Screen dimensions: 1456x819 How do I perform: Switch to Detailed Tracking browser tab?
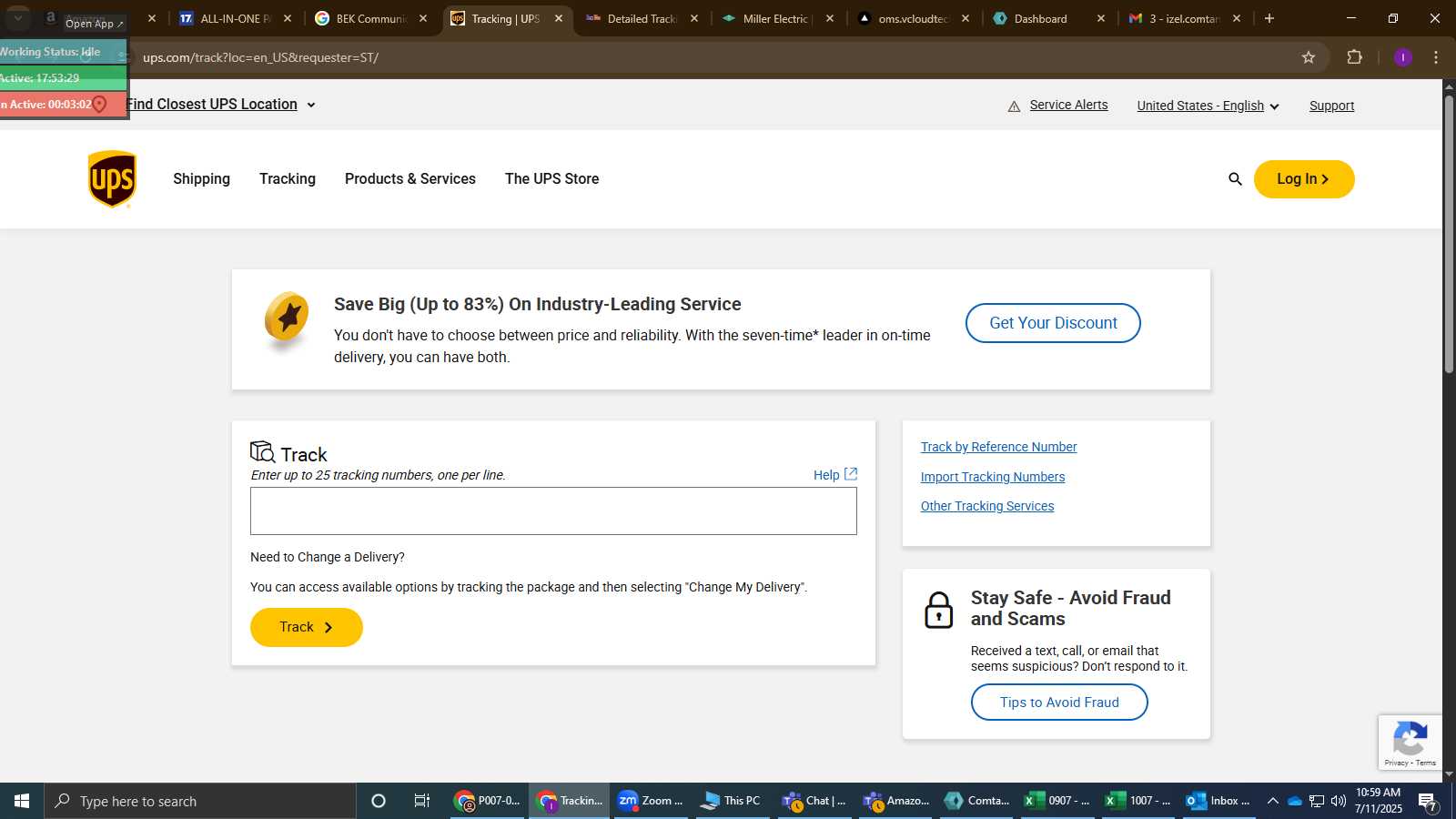(642, 18)
